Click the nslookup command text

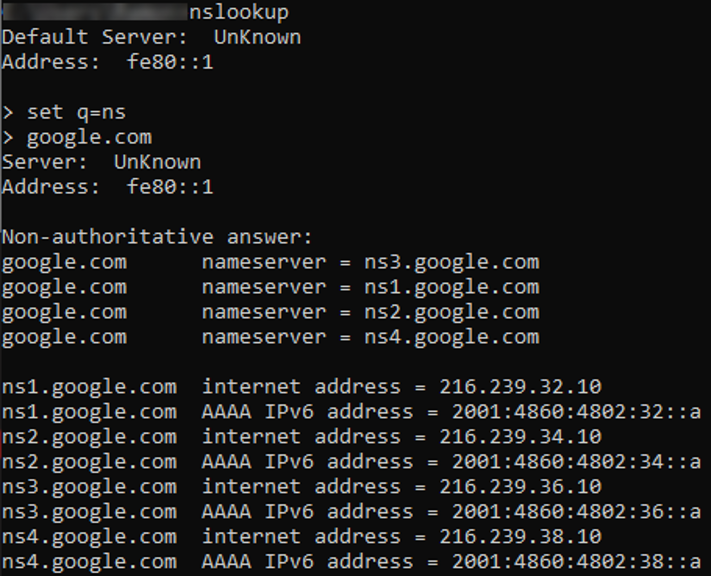[x=239, y=13]
